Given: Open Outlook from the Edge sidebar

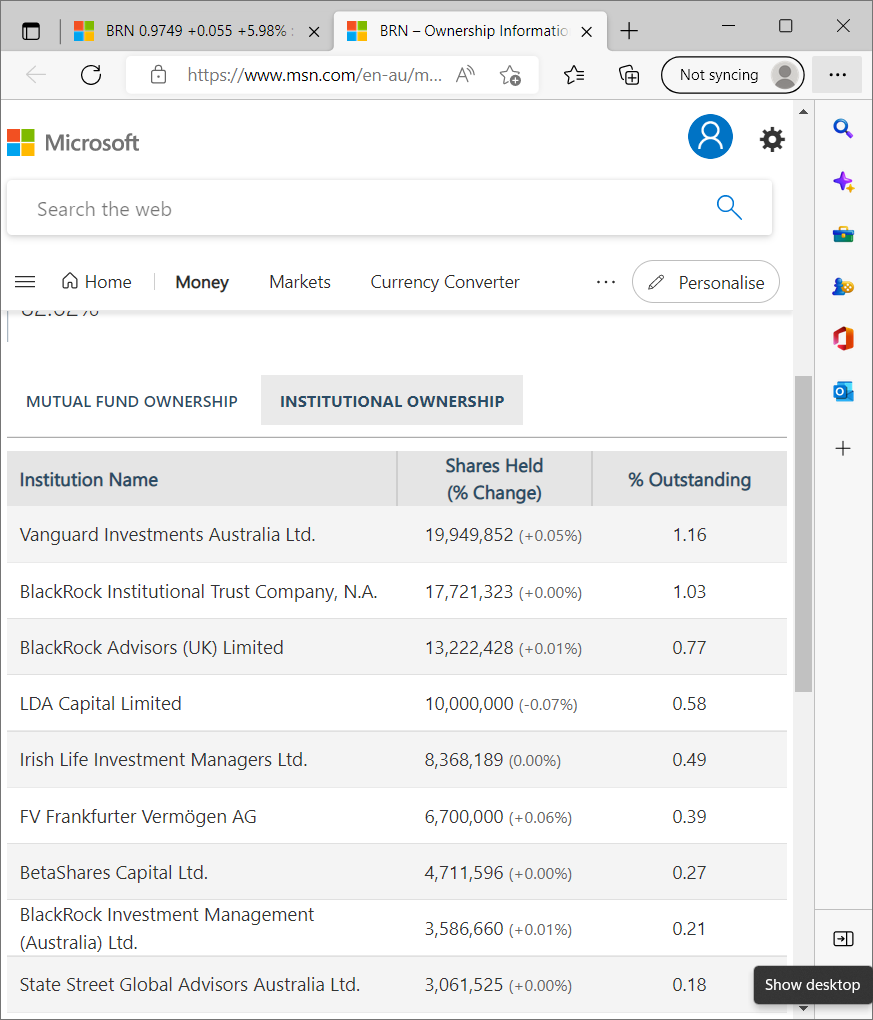Looking at the screenshot, I should tap(843, 392).
